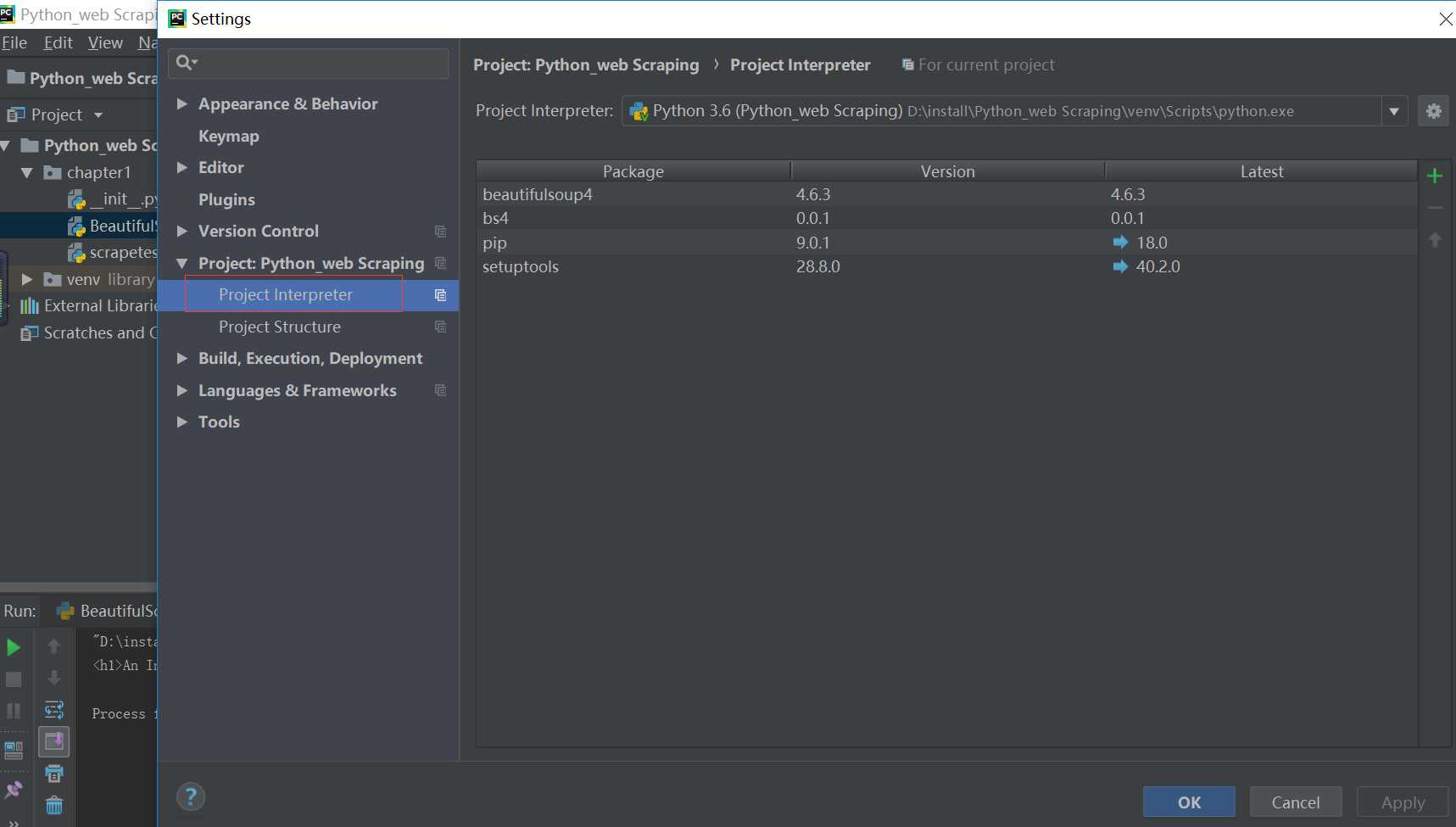The height and width of the screenshot is (827, 1456).
Task: Toggle scroll to end icon in Run console
Action: (53, 741)
